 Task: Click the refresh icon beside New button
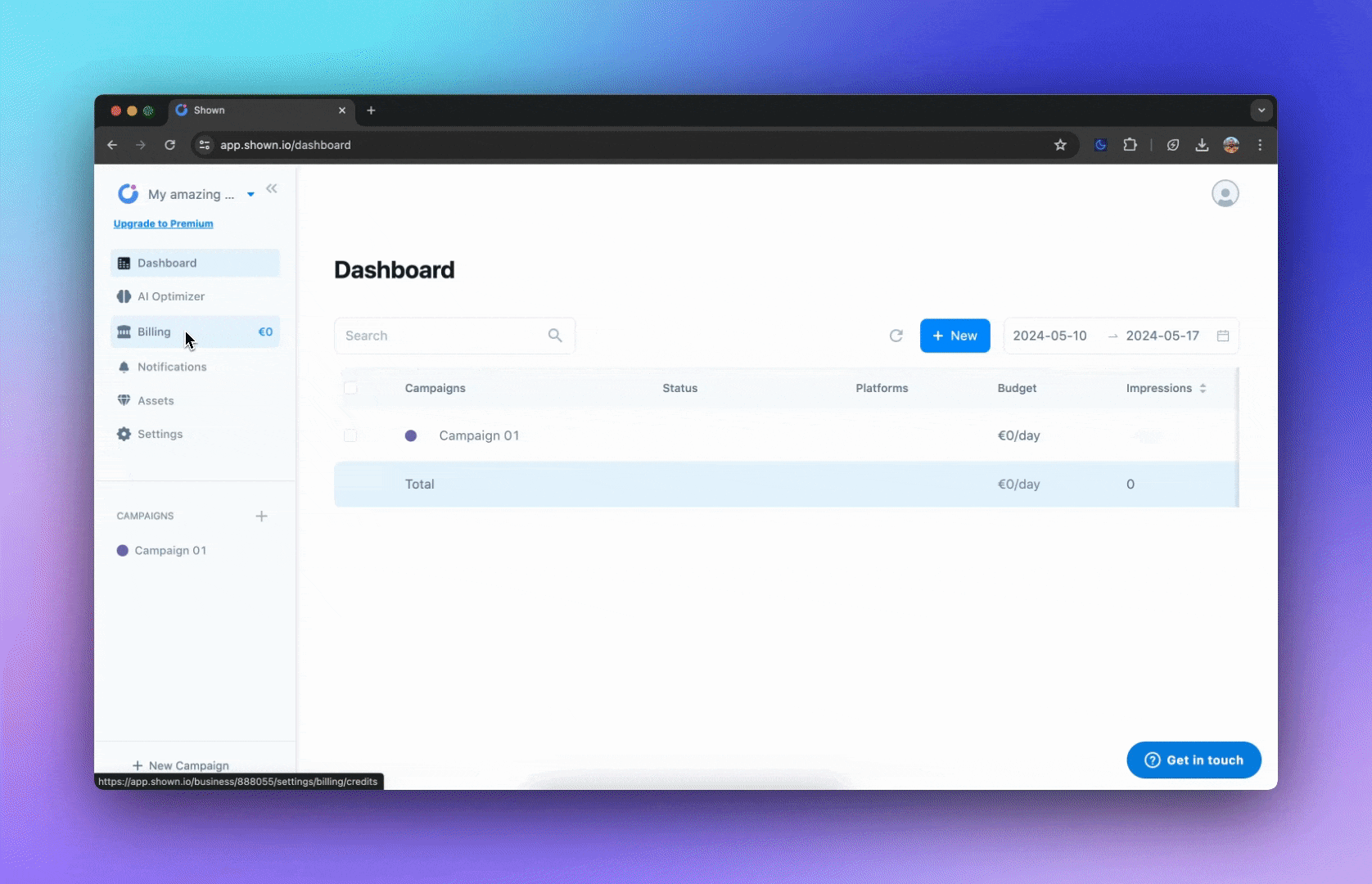(x=896, y=336)
